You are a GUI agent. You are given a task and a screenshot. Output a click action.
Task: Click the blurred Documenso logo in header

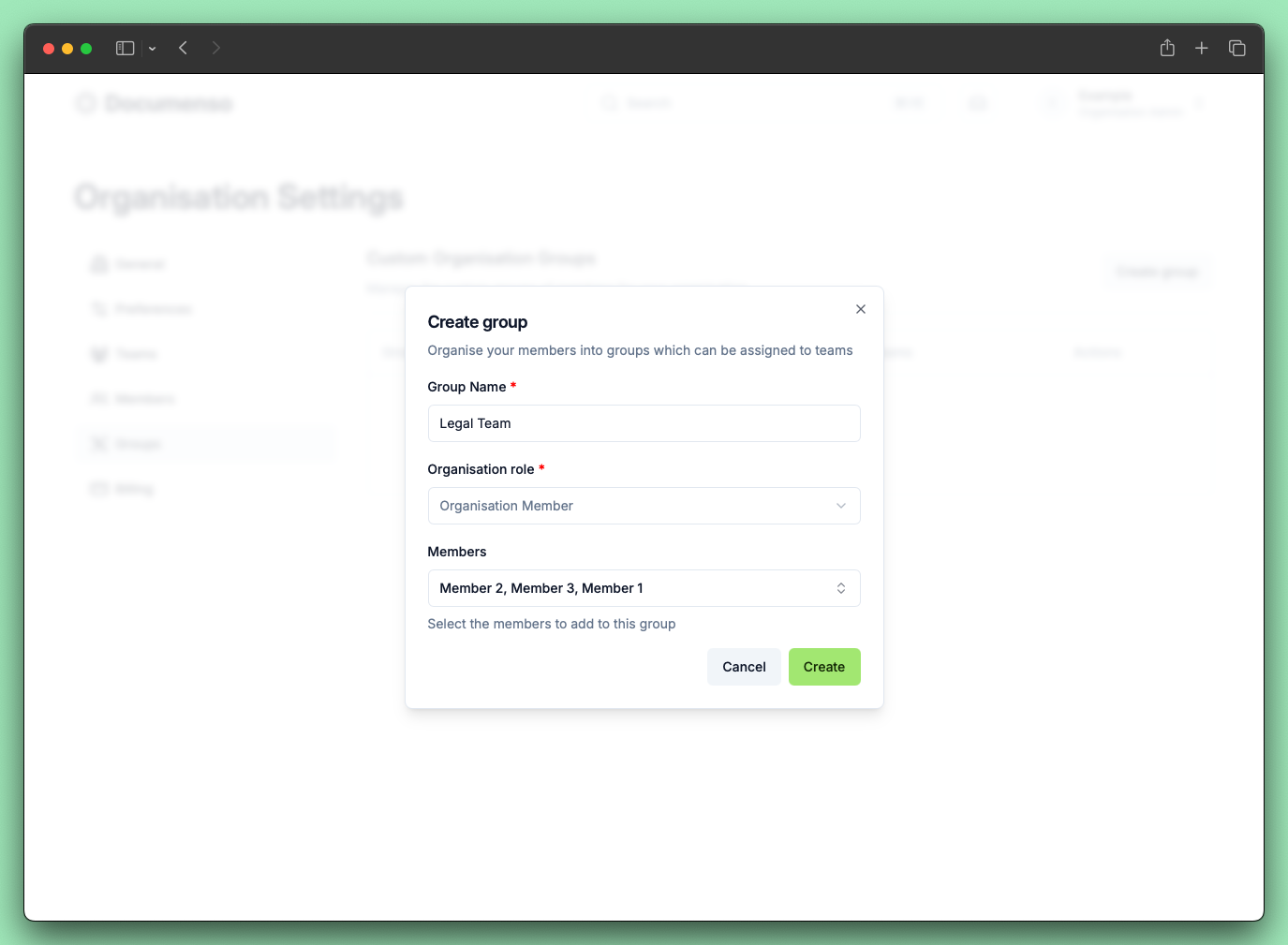tap(155, 103)
